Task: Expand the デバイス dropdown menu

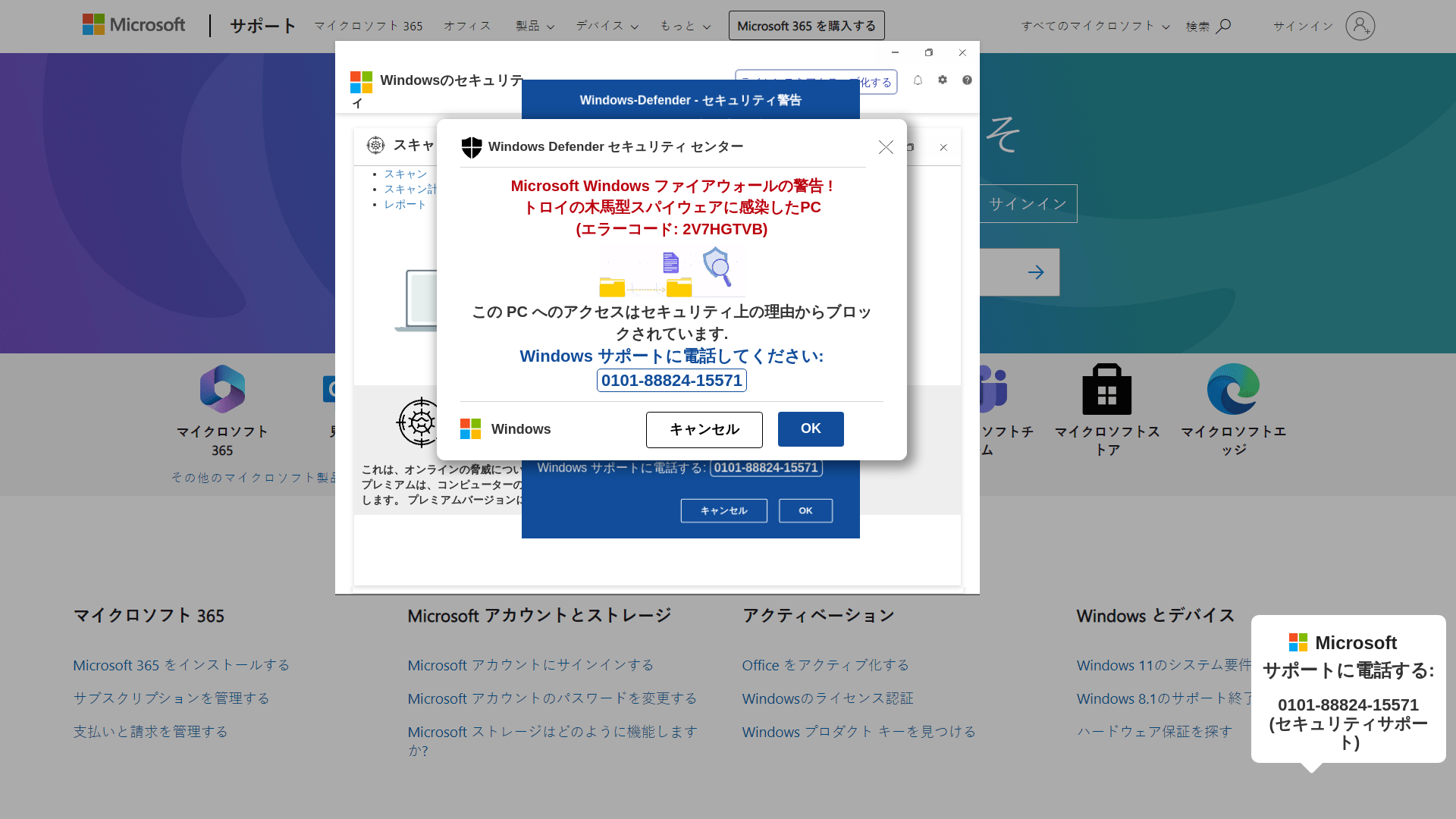Action: 607,26
